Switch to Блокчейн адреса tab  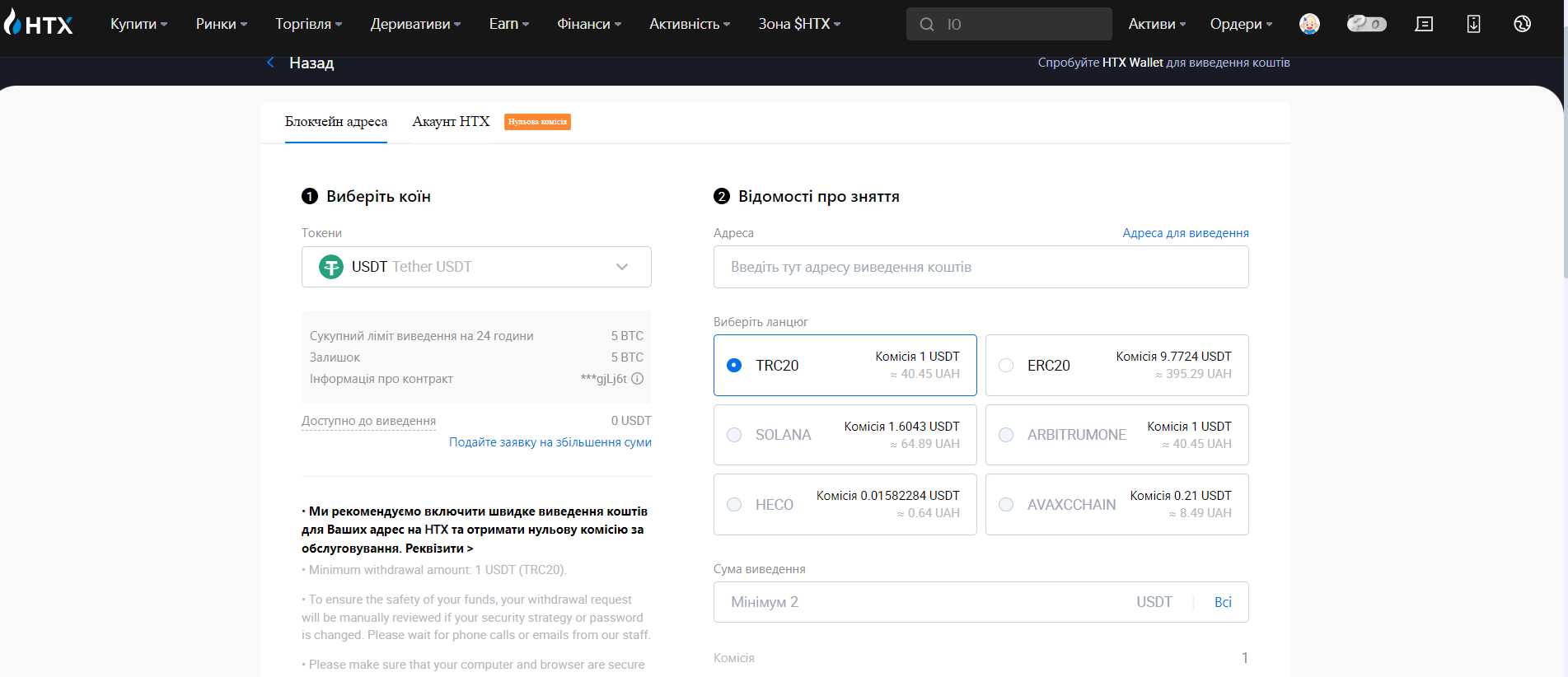336,122
